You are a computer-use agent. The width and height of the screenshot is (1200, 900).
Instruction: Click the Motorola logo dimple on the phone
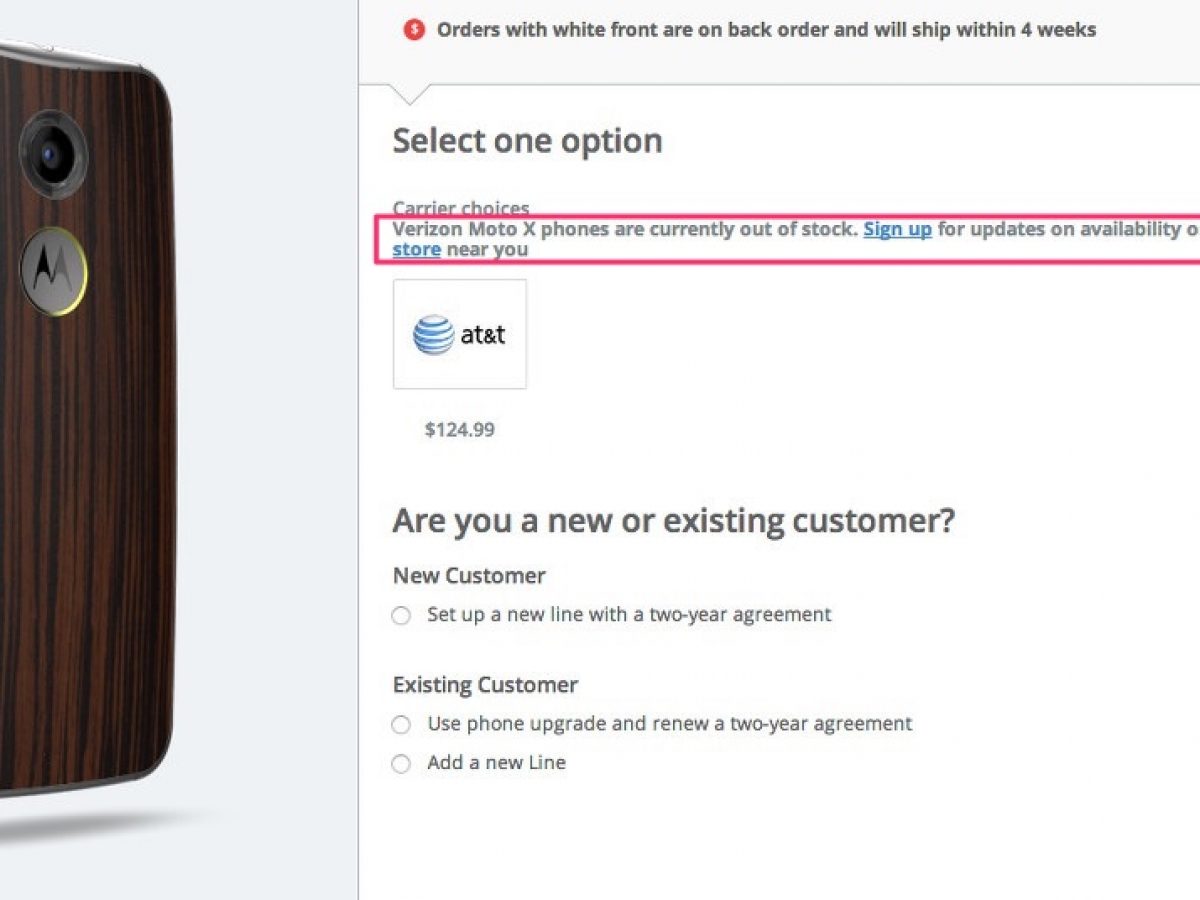tap(53, 270)
